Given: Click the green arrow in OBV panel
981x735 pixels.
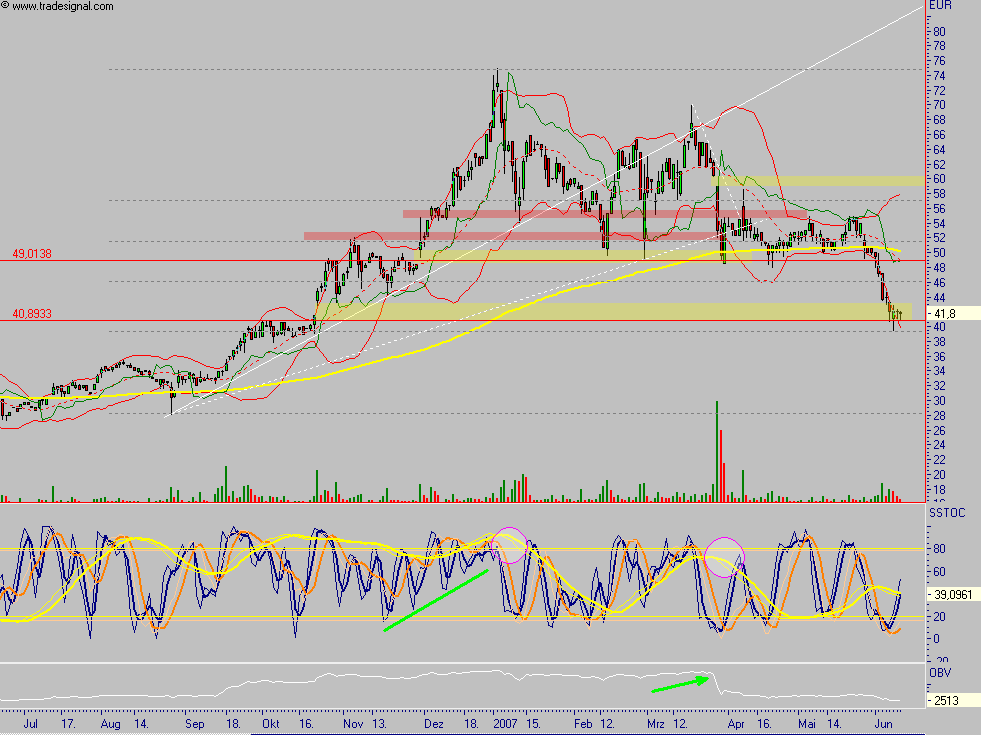Looking at the screenshot, I should click(x=680, y=684).
